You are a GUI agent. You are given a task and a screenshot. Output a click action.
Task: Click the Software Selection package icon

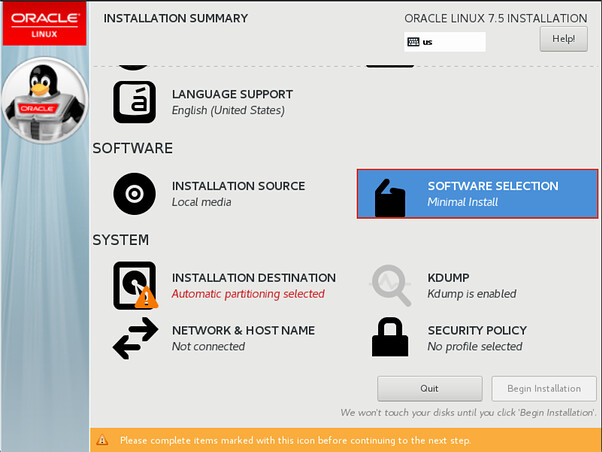[x=390, y=199]
